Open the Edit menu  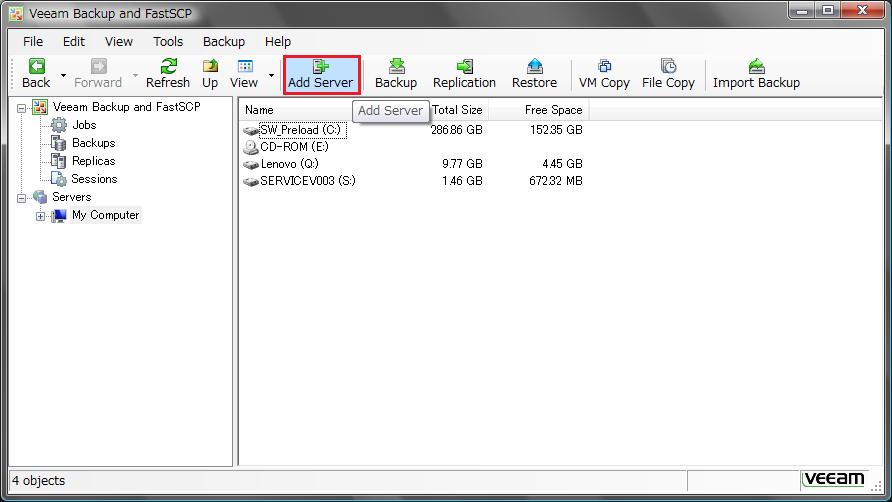[73, 42]
